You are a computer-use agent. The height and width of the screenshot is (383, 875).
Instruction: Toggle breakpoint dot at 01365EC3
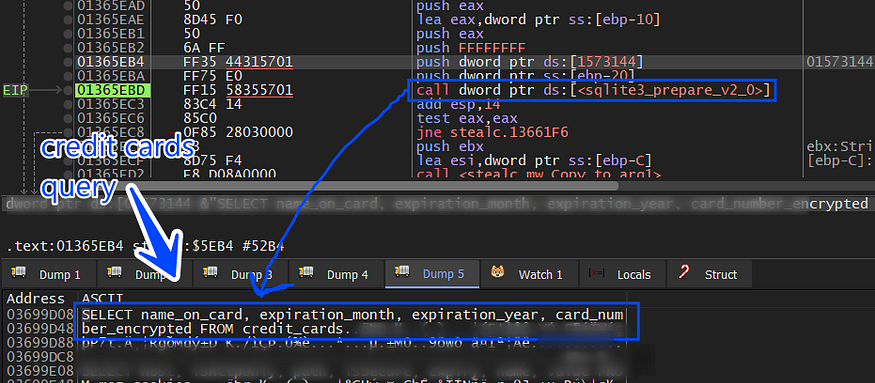click(68, 104)
